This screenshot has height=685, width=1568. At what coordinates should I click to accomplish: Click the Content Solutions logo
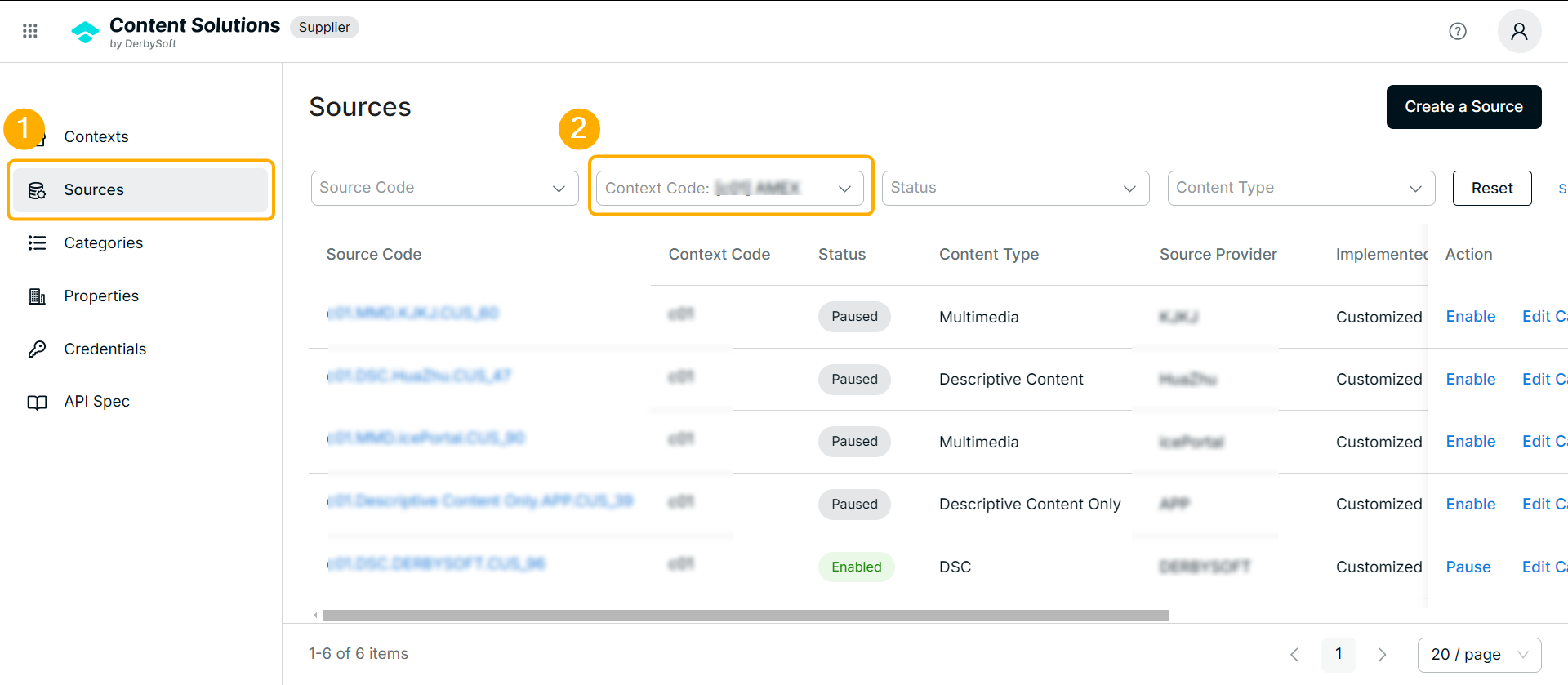[85, 33]
